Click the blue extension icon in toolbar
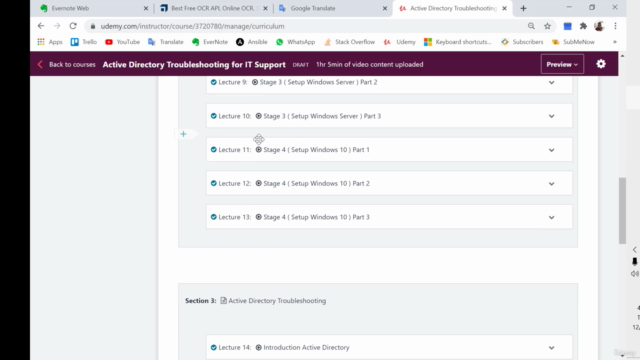640x360 pixels. 567,26
